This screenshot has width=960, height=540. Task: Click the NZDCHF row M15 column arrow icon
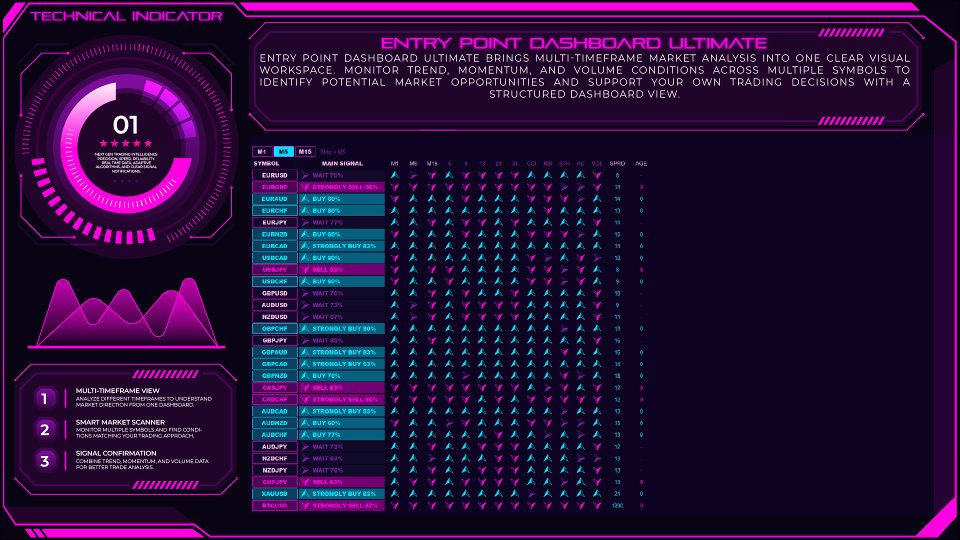pos(432,458)
